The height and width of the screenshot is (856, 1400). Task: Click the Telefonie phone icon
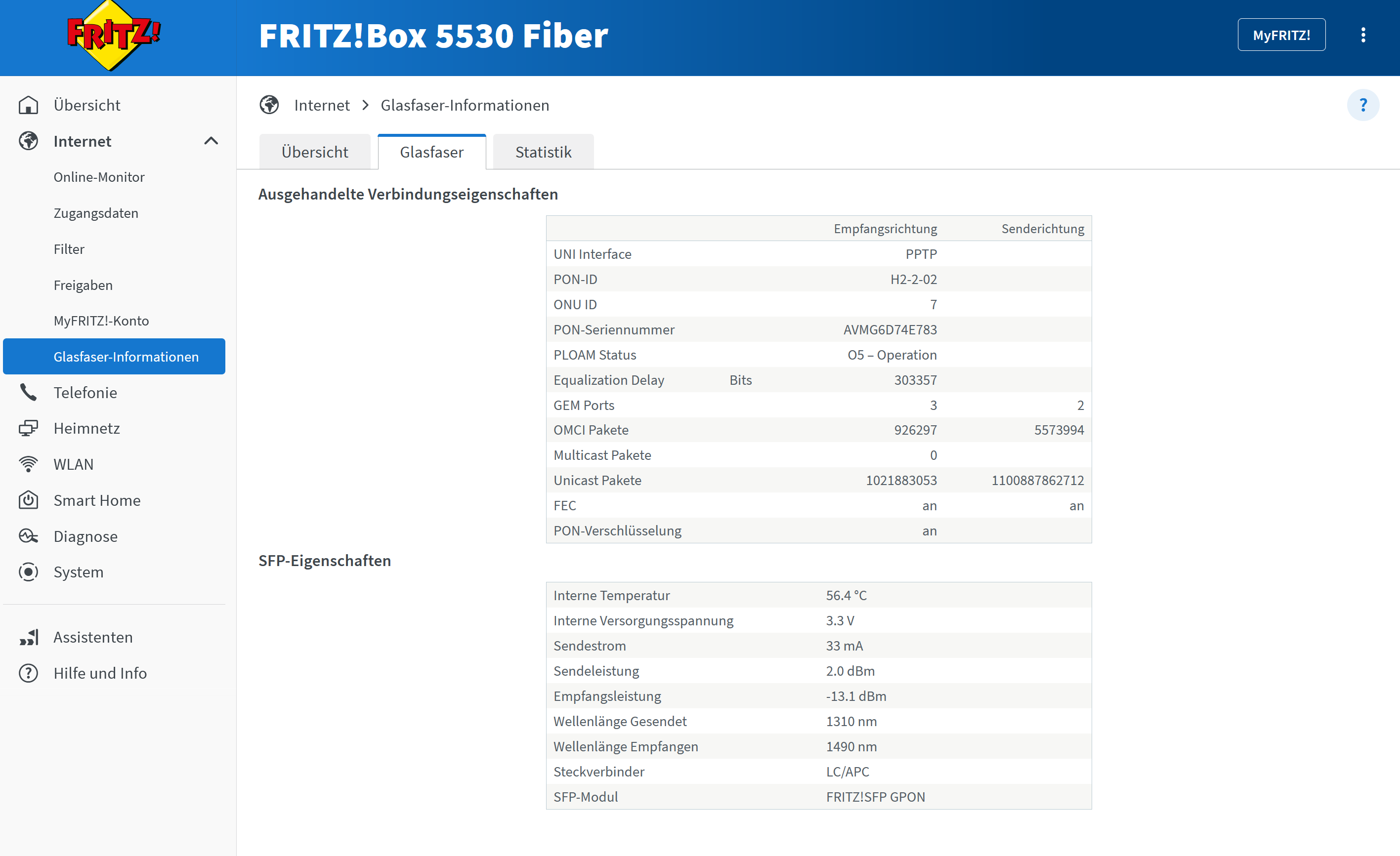point(28,393)
